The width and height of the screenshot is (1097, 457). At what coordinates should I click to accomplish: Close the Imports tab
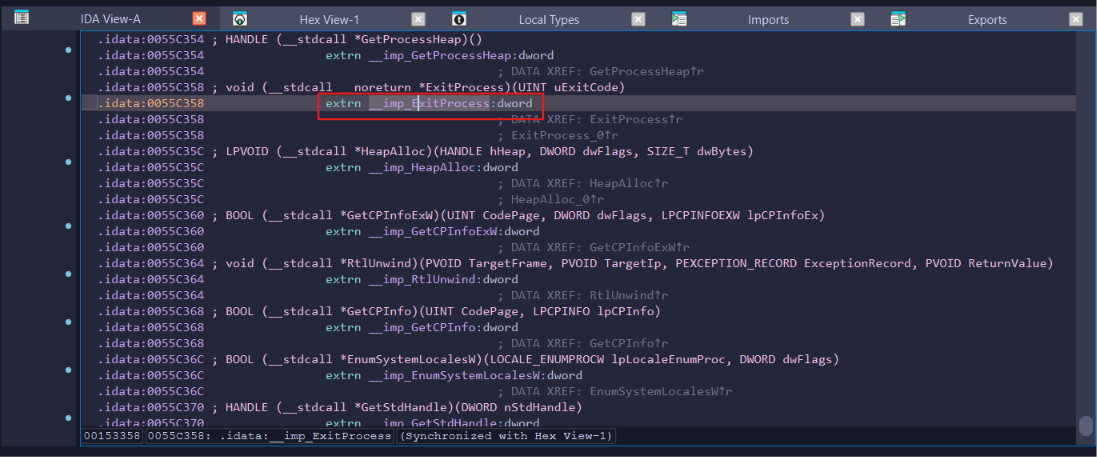click(858, 19)
